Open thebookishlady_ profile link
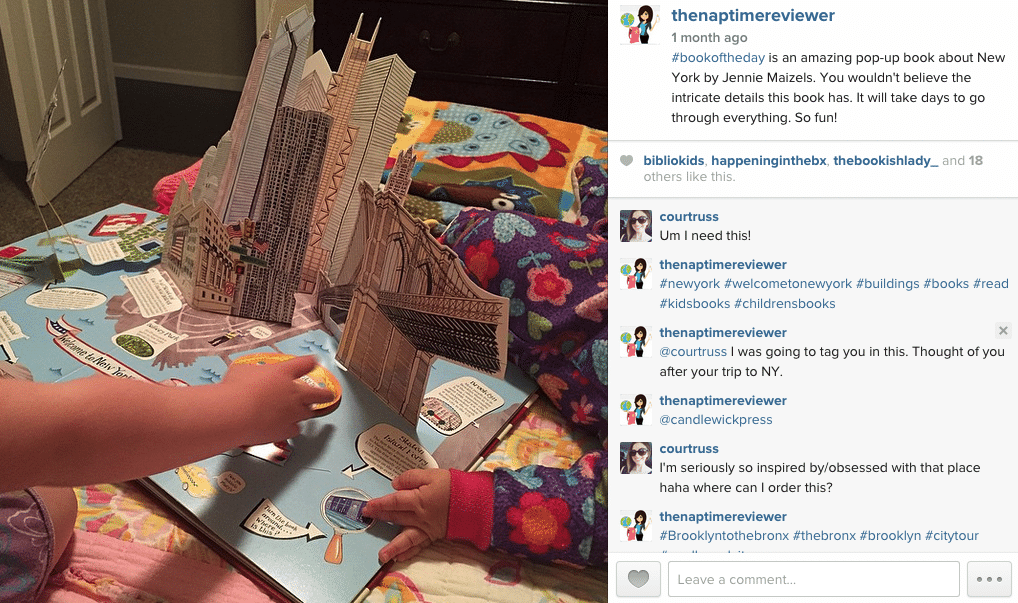The width and height of the screenshot is (1018, 603). click(x=886, y=160)
